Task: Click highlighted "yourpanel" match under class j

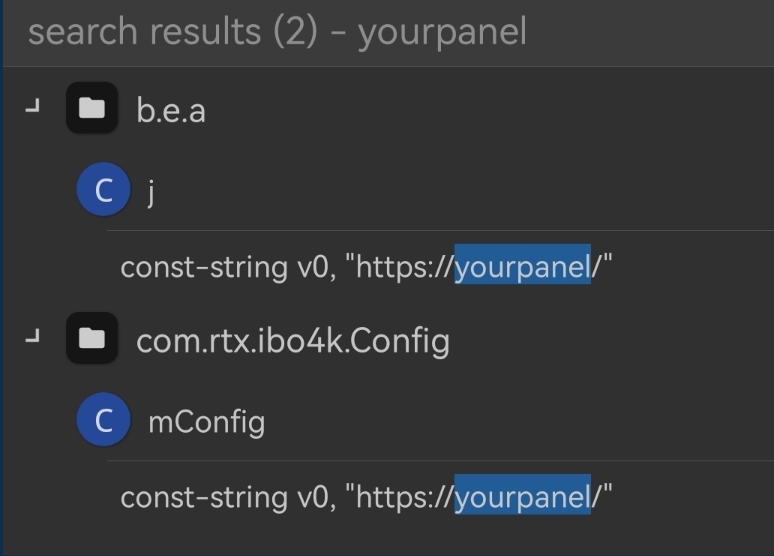Action: click(x=522, y=267)
